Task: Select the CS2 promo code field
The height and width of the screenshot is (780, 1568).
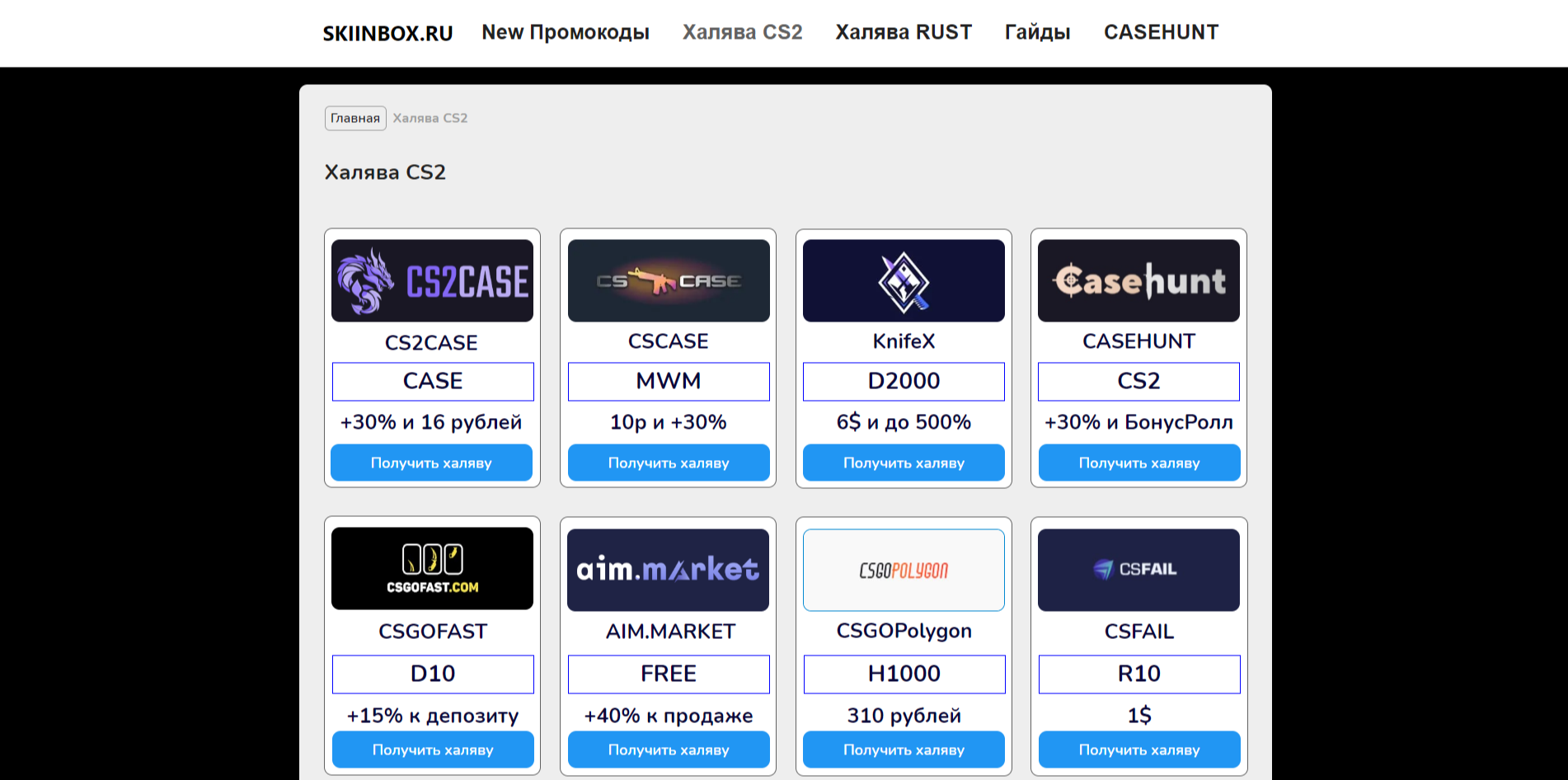Action: click(x=1138, y=382)
